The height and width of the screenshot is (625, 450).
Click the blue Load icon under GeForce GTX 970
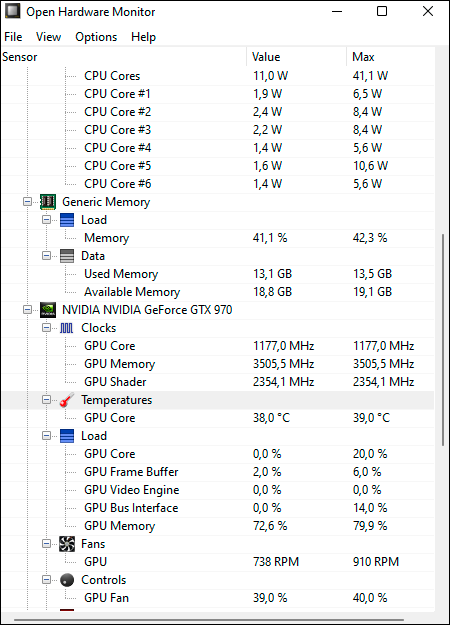click(x=67, y=436)
